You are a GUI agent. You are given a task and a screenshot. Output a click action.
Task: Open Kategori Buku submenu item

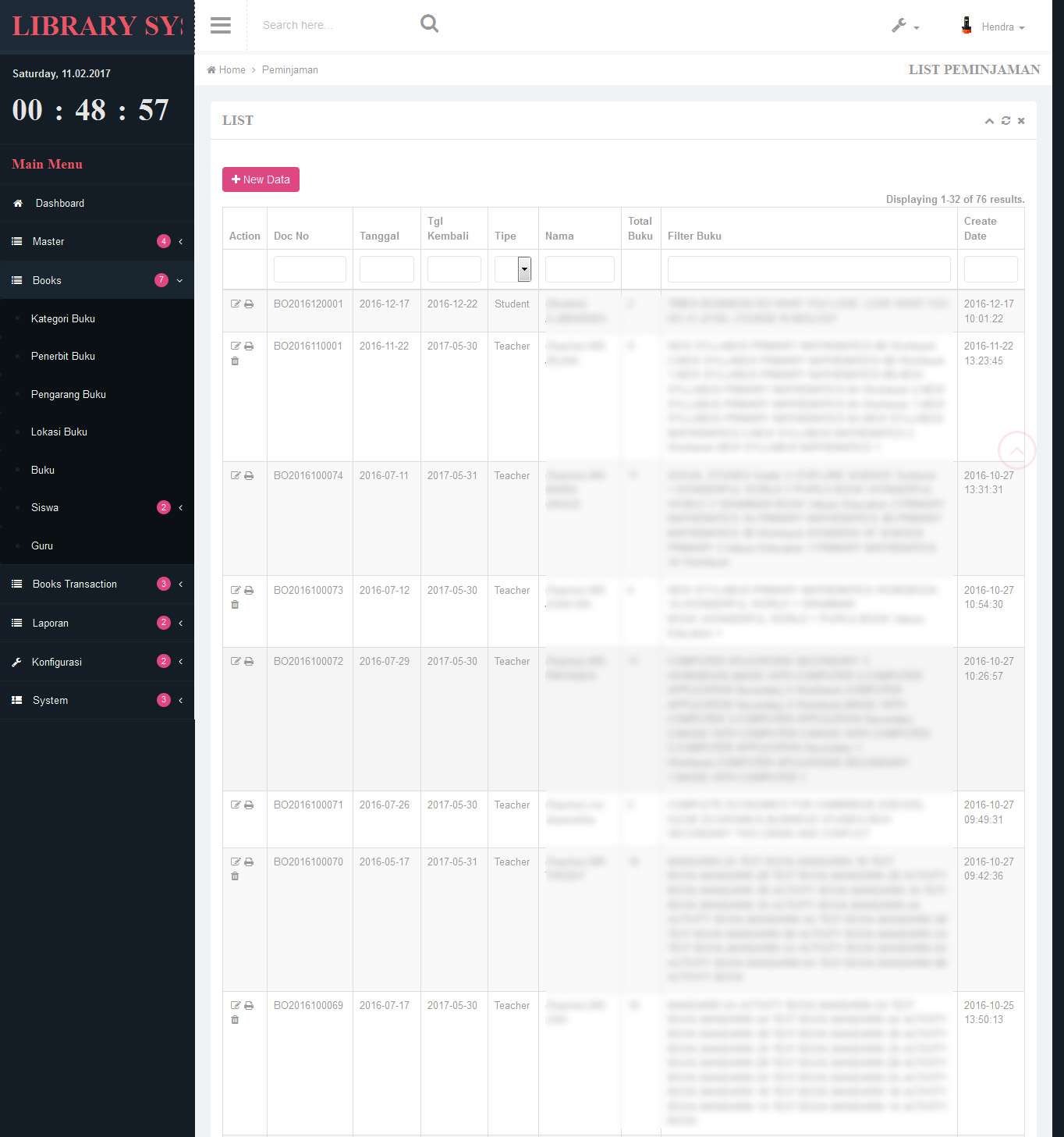pos(63,319)
